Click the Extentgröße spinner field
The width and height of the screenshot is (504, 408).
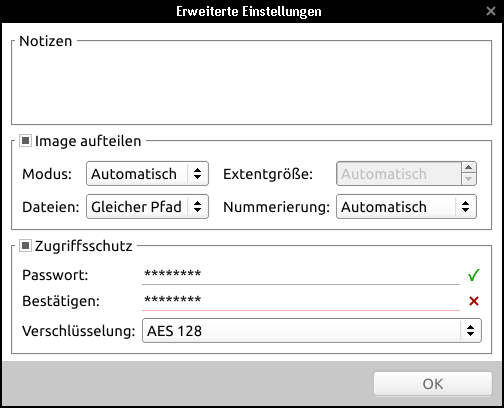pos(399,174)
